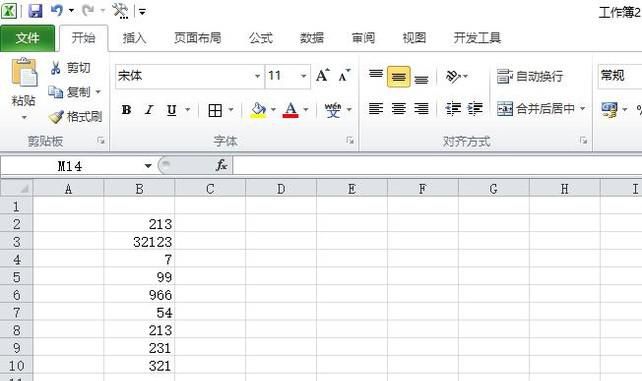Toggle Underline formatting
Viewport: 642px width, 381px height.
coord(172,110)
